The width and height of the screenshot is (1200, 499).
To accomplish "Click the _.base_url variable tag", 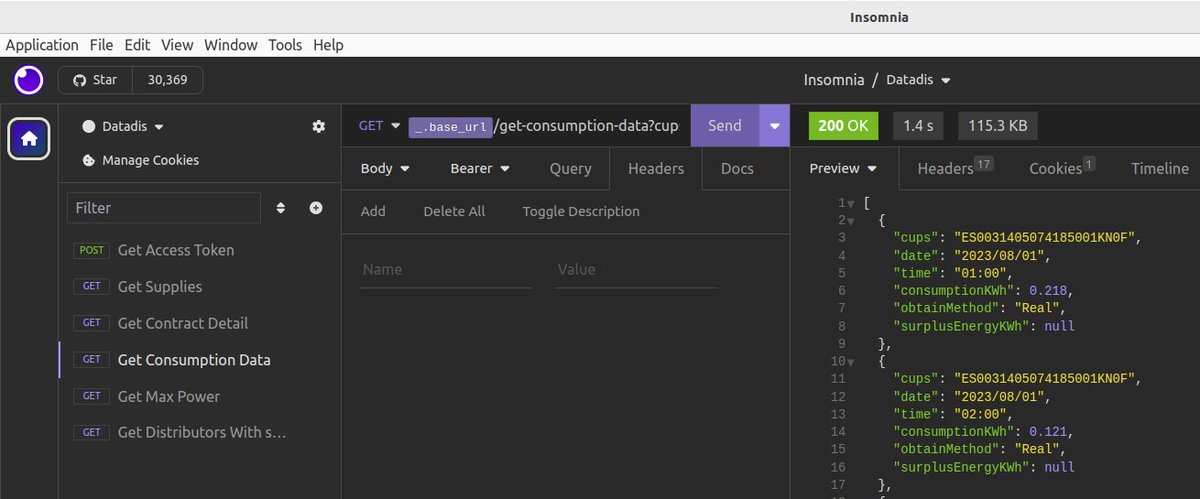I will click(x=450, y=126).
